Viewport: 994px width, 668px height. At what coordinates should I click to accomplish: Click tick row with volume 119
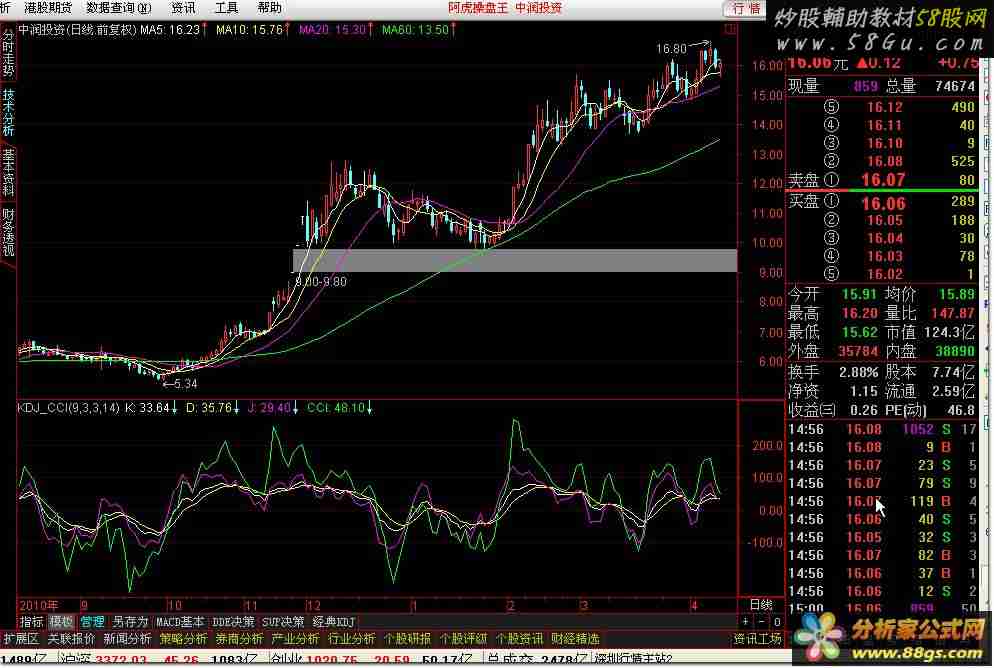coord(882,501)
